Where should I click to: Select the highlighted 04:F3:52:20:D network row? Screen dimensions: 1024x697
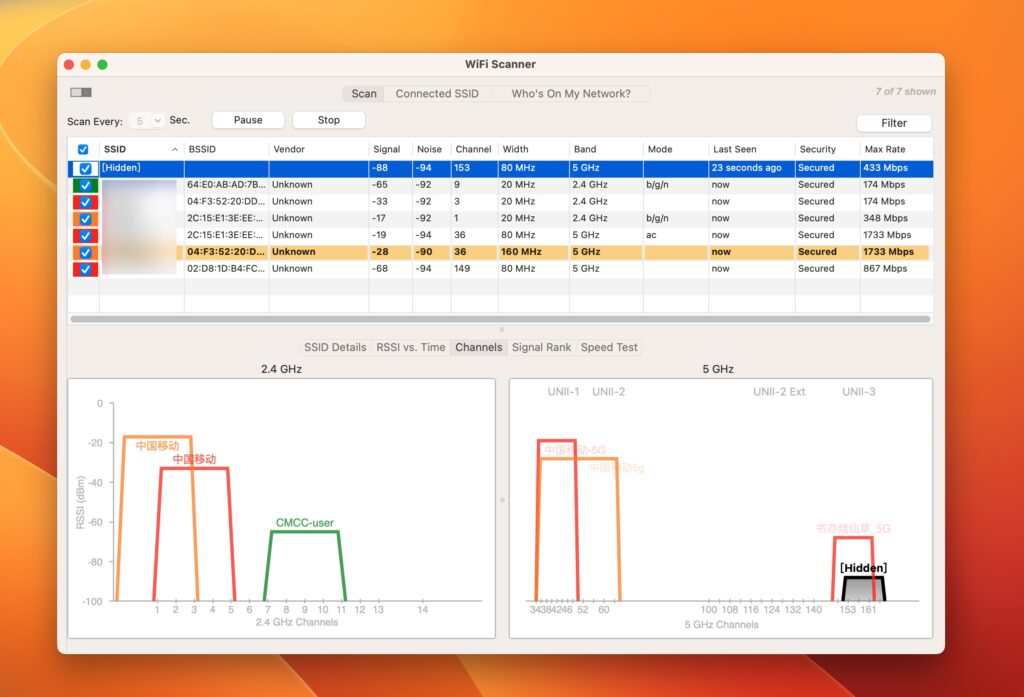(x=400, y=251)
